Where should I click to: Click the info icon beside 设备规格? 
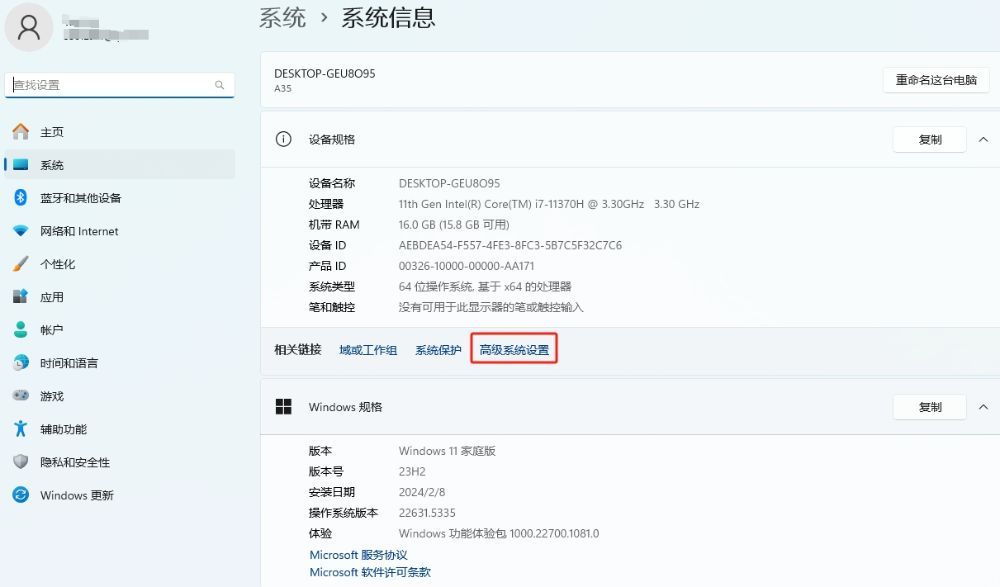(x=283, y=139)
